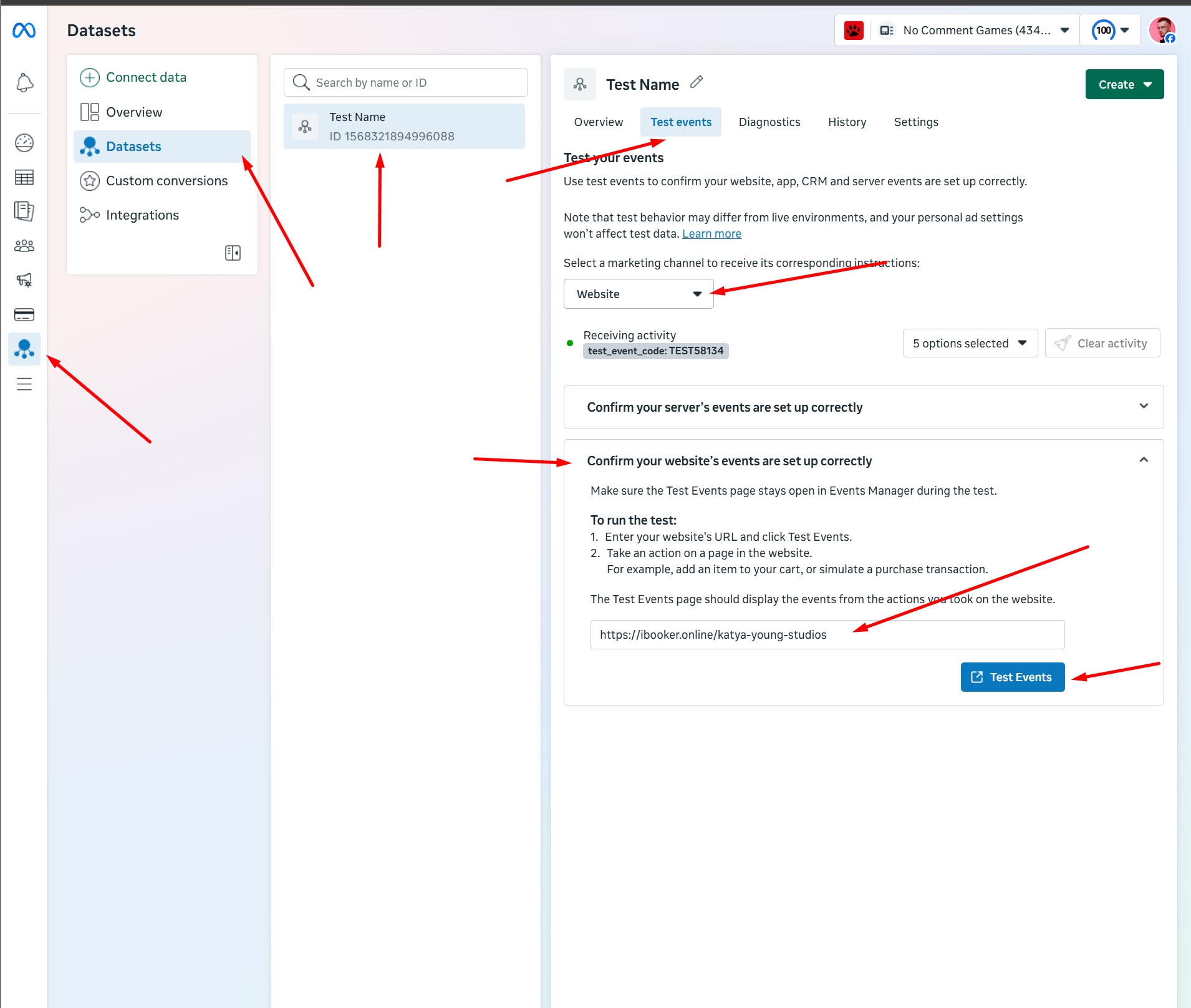Viewport: 1191px width, 1008px height.
Task: Click the red paw business logo
Action: pos(854,30)
